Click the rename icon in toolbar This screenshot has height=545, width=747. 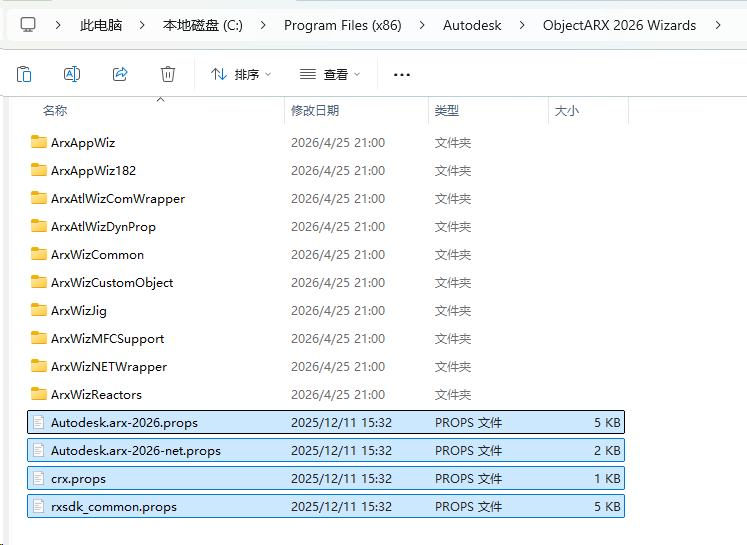[x=72, y=74]
